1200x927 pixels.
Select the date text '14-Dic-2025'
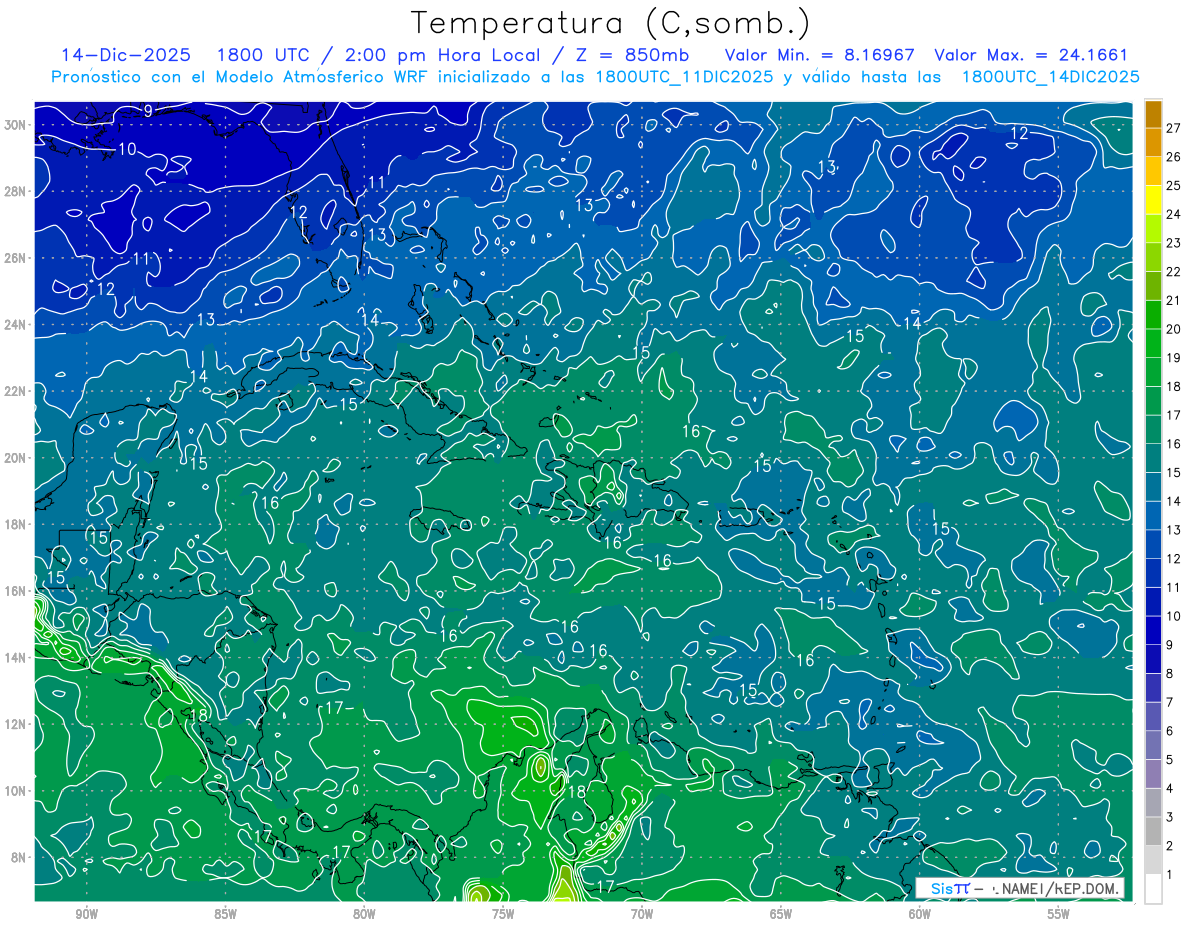tap(125, 55)
